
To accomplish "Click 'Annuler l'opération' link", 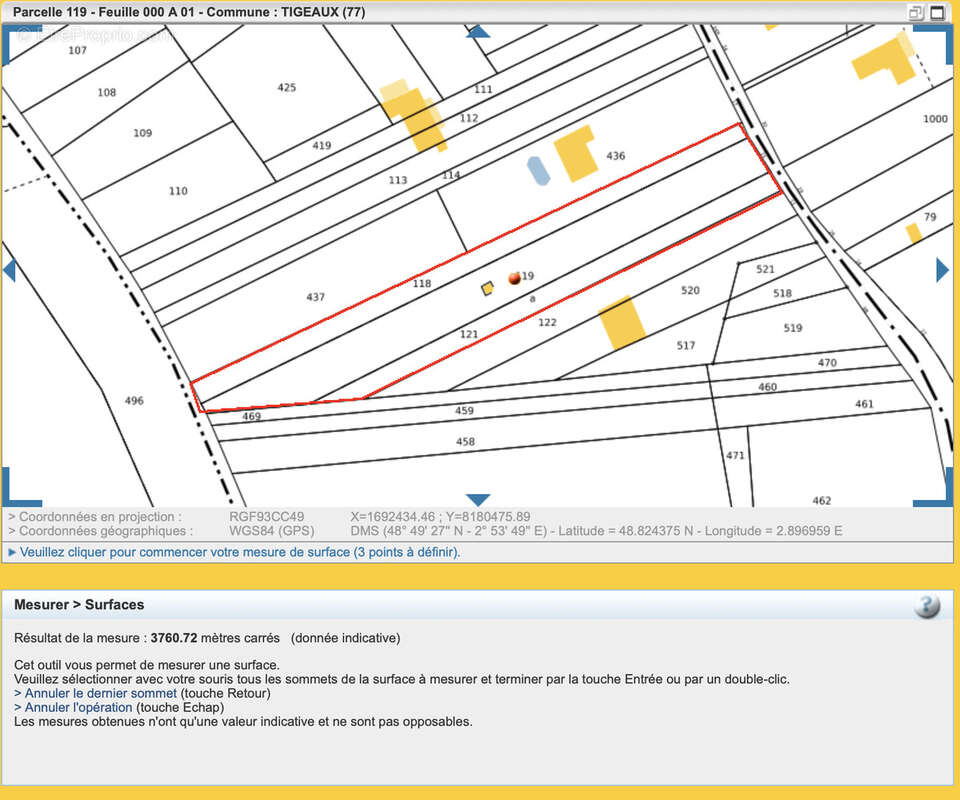I will click(x=78, y=707).
